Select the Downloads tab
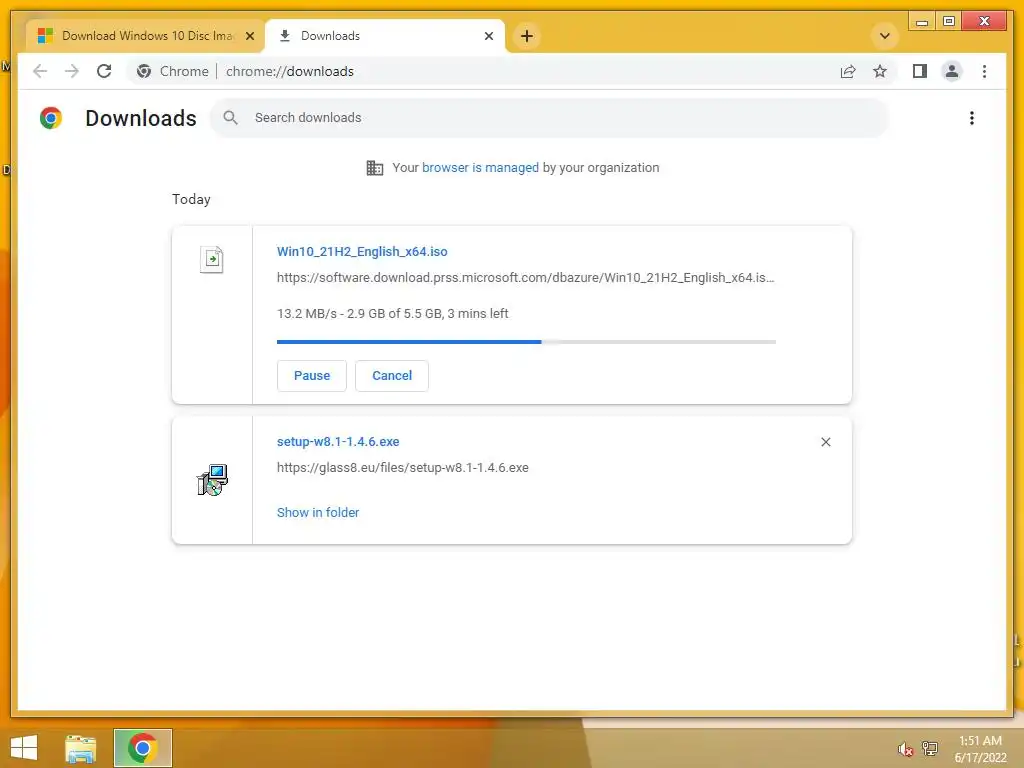 click(x=385, y=36)
